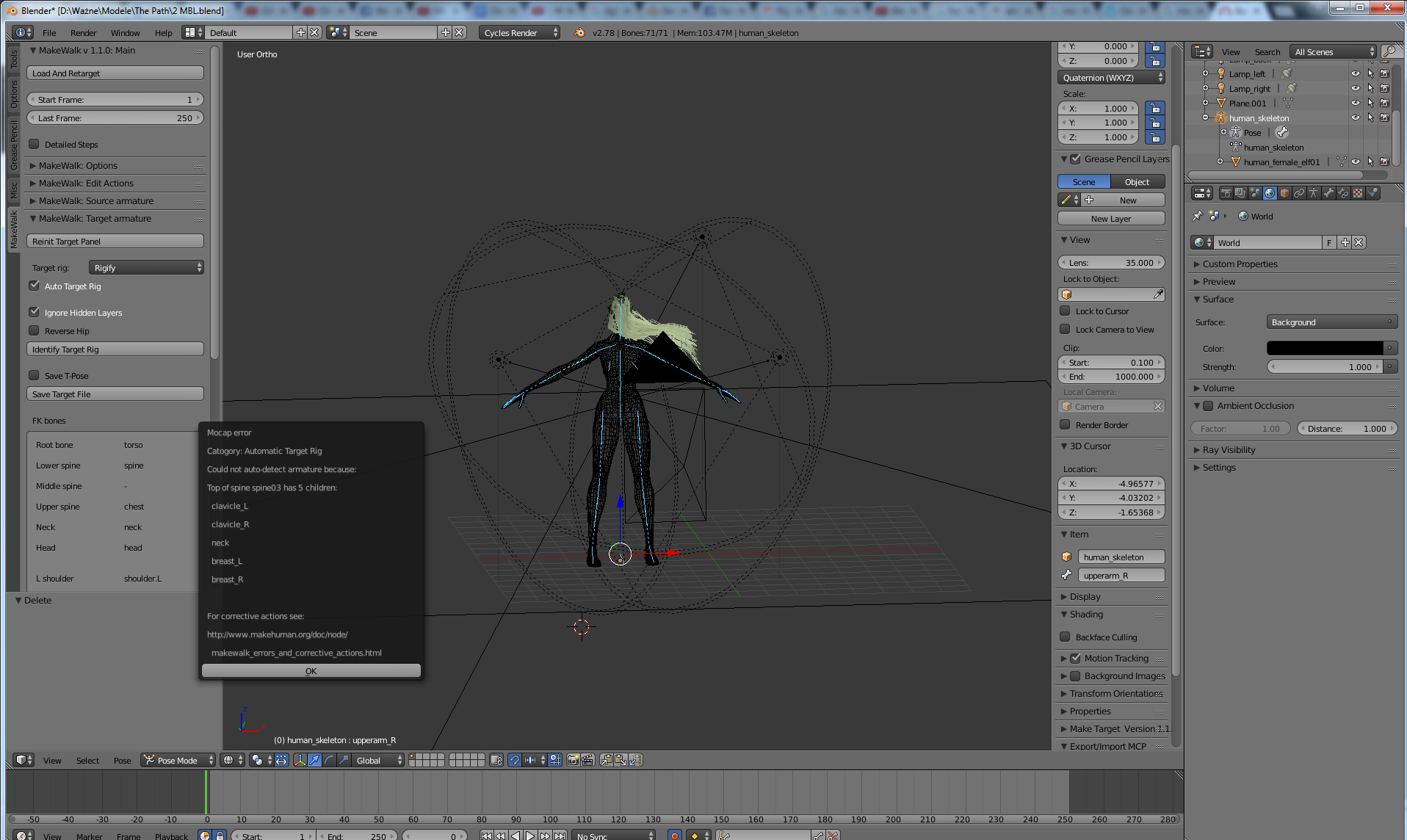The image size is (1407, 840).
Task: Open the Bone properties tab
Action: [1328, 193]
